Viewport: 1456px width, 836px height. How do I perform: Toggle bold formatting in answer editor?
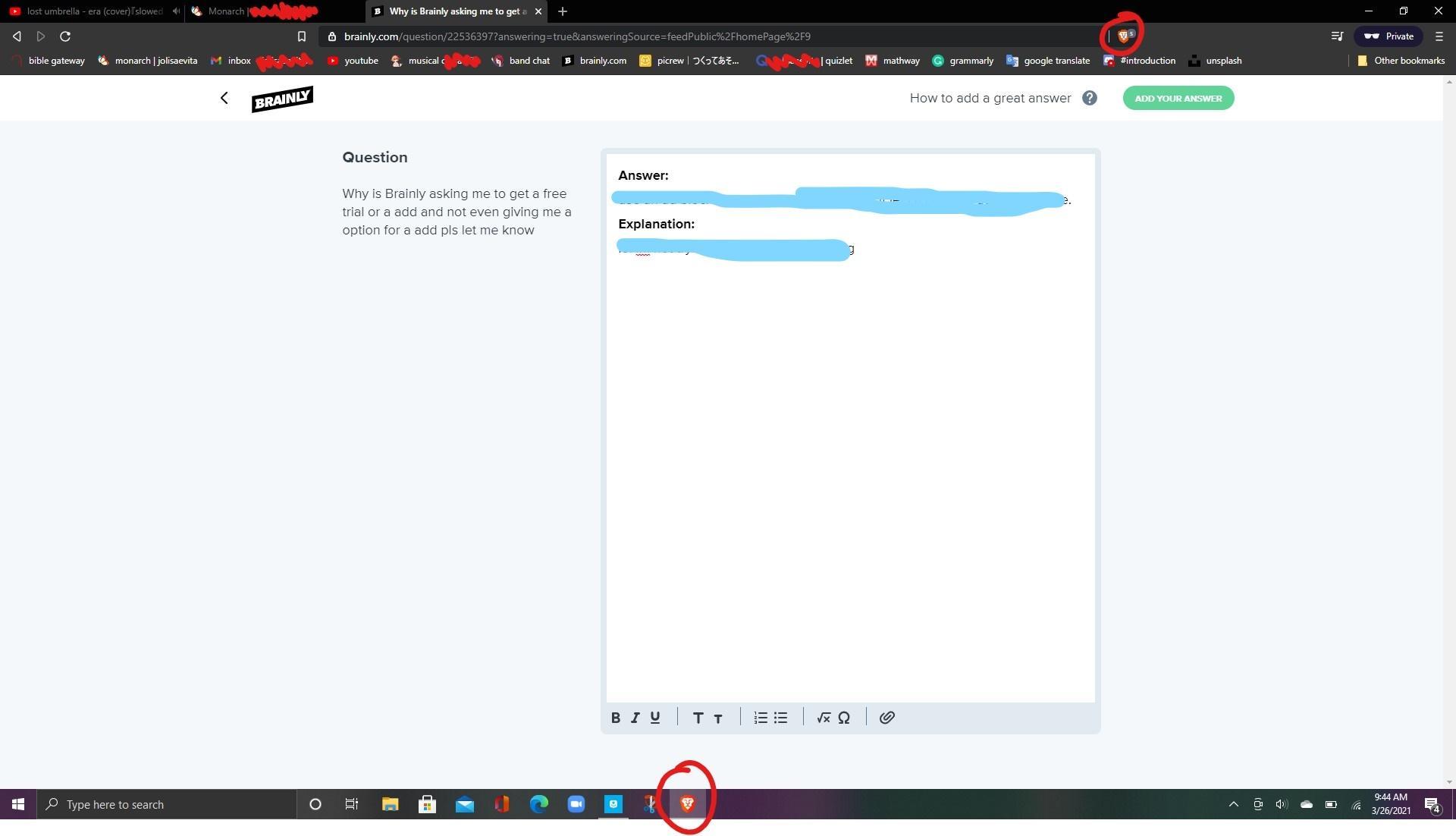616,718
